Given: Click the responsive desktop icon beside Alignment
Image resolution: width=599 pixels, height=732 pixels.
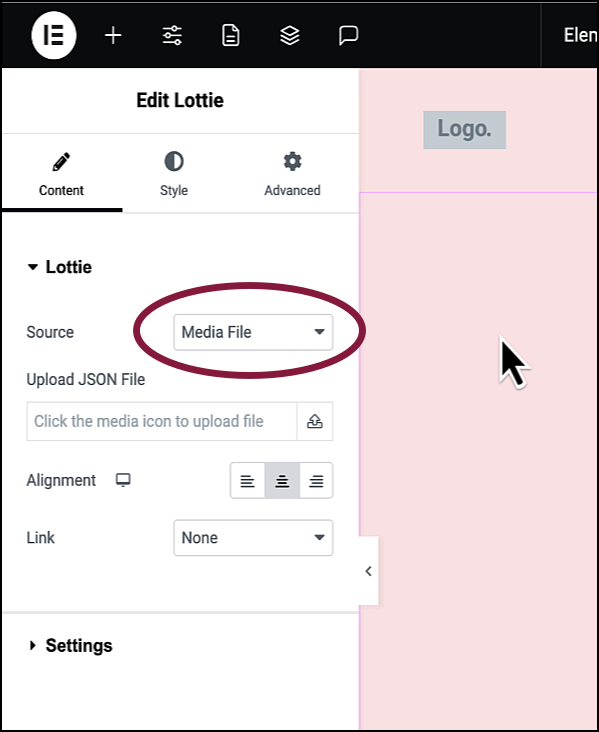Looking at the screenshot, I should (123, 480).
